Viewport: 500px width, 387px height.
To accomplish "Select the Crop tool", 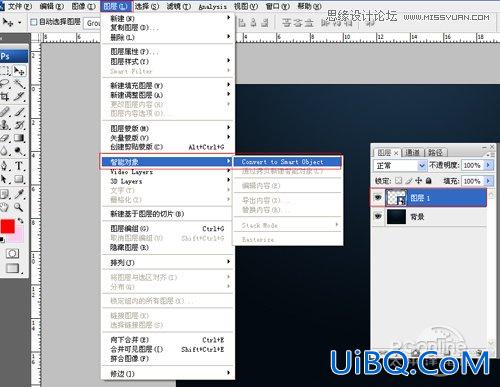I will click(5, 97).
